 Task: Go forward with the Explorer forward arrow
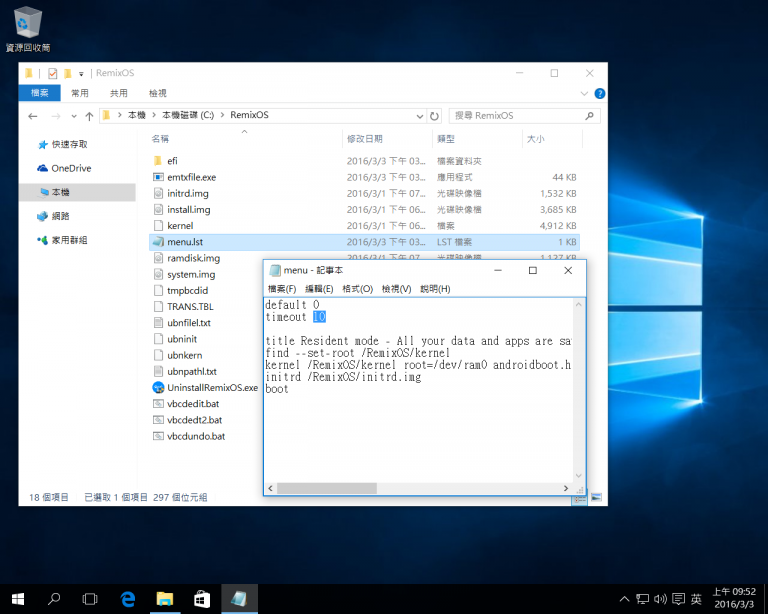56,116
